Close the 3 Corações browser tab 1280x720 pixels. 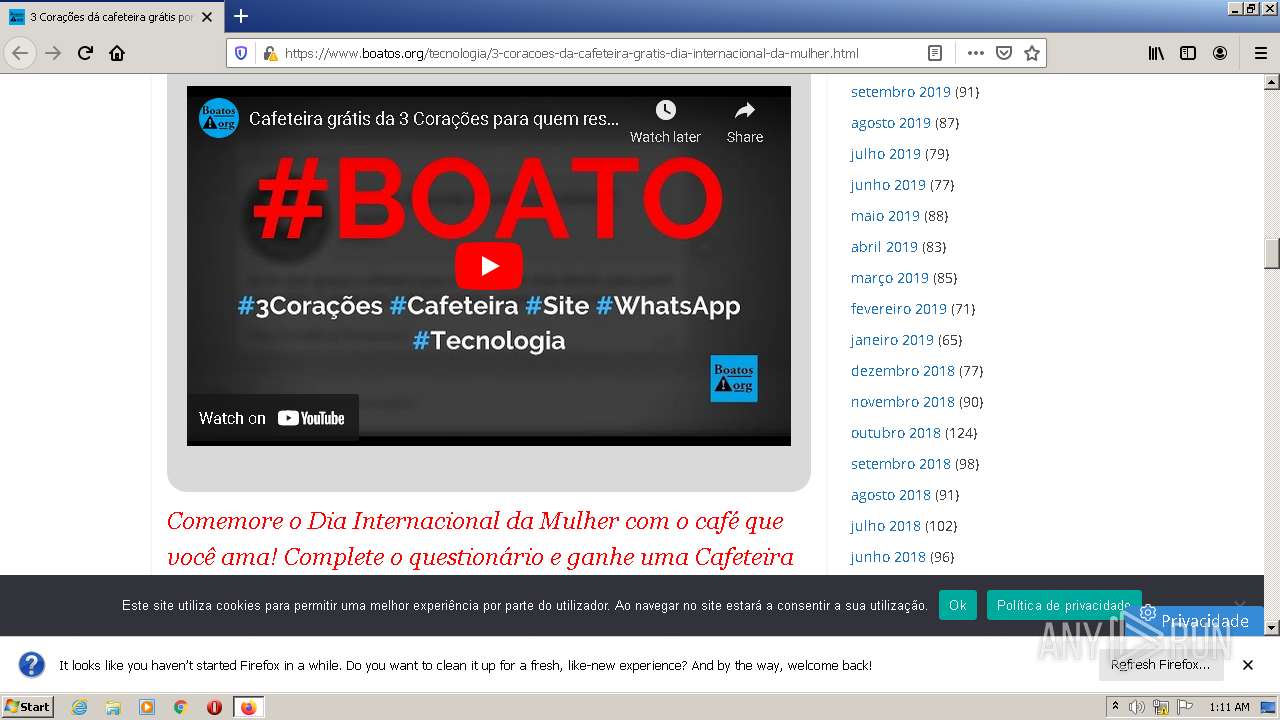point(207,17)
